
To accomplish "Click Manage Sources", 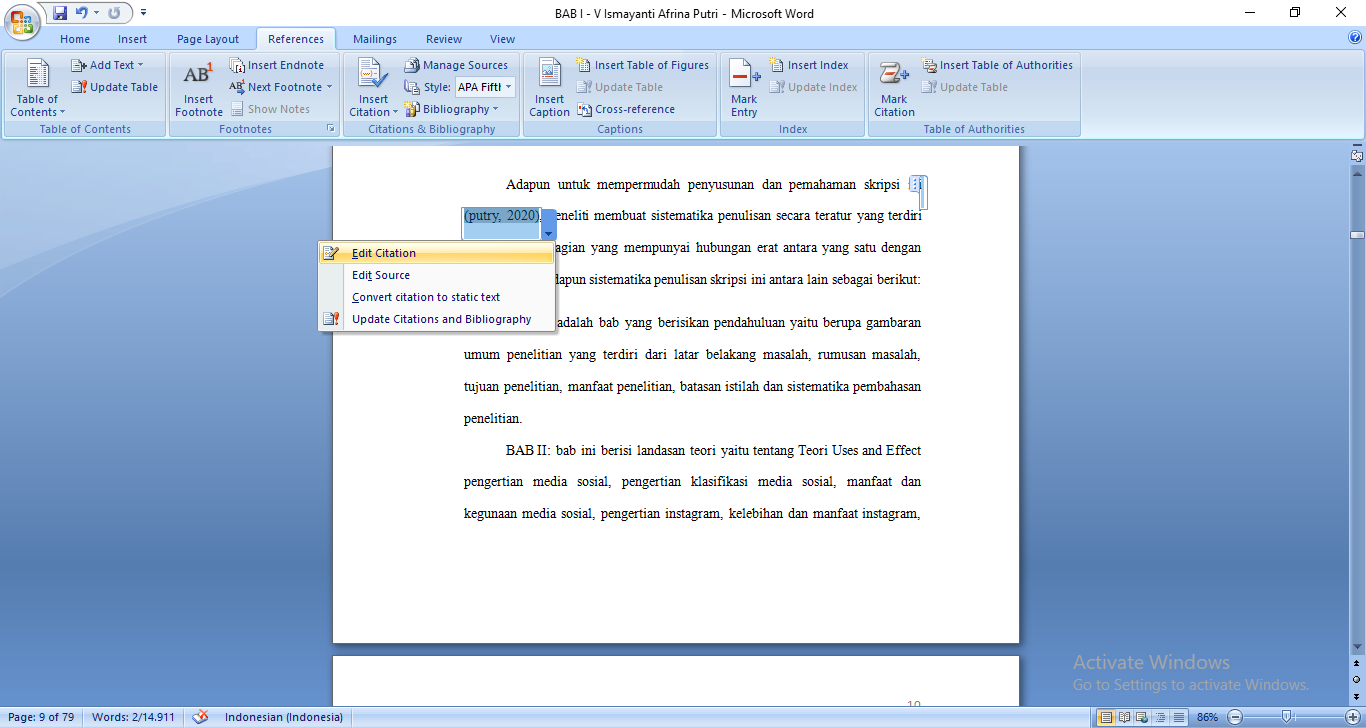I will click(x=456, y=65).
